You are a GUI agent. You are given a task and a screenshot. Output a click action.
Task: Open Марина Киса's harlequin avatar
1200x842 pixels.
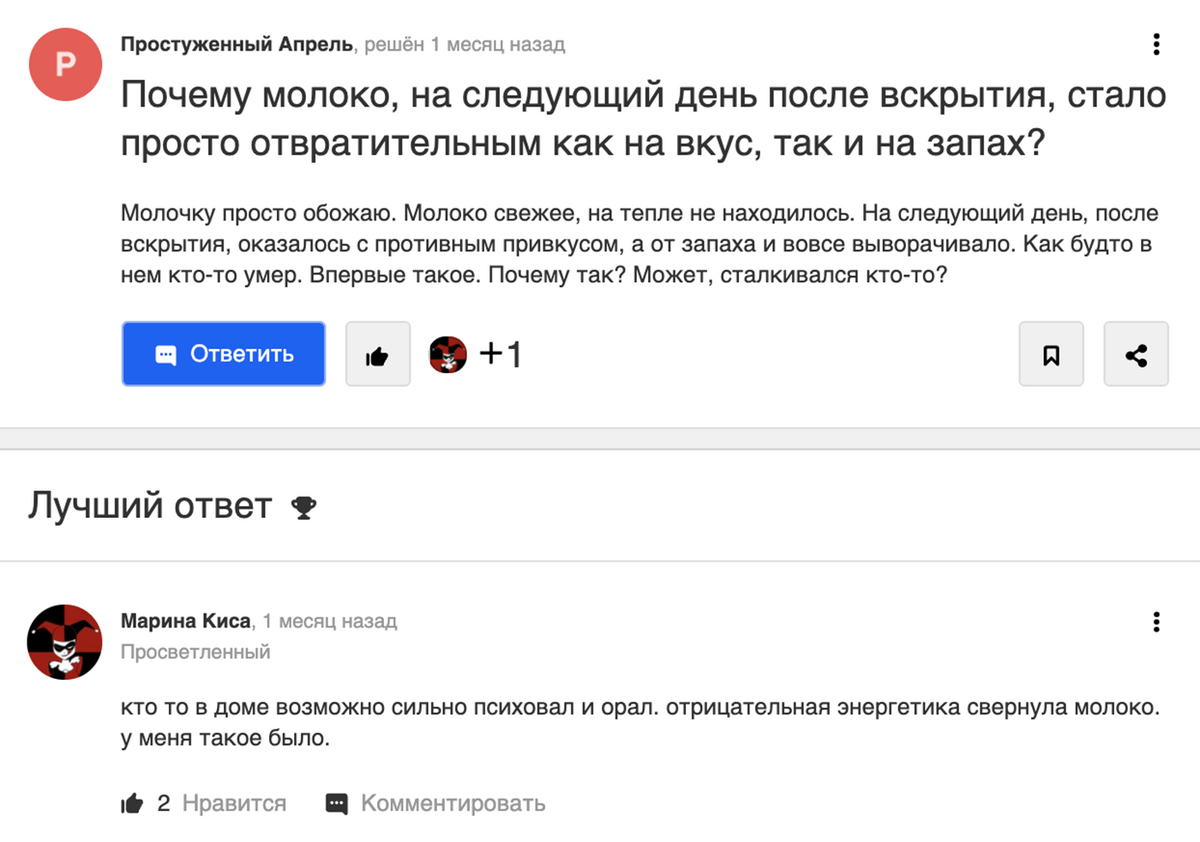tap(65, 642)
